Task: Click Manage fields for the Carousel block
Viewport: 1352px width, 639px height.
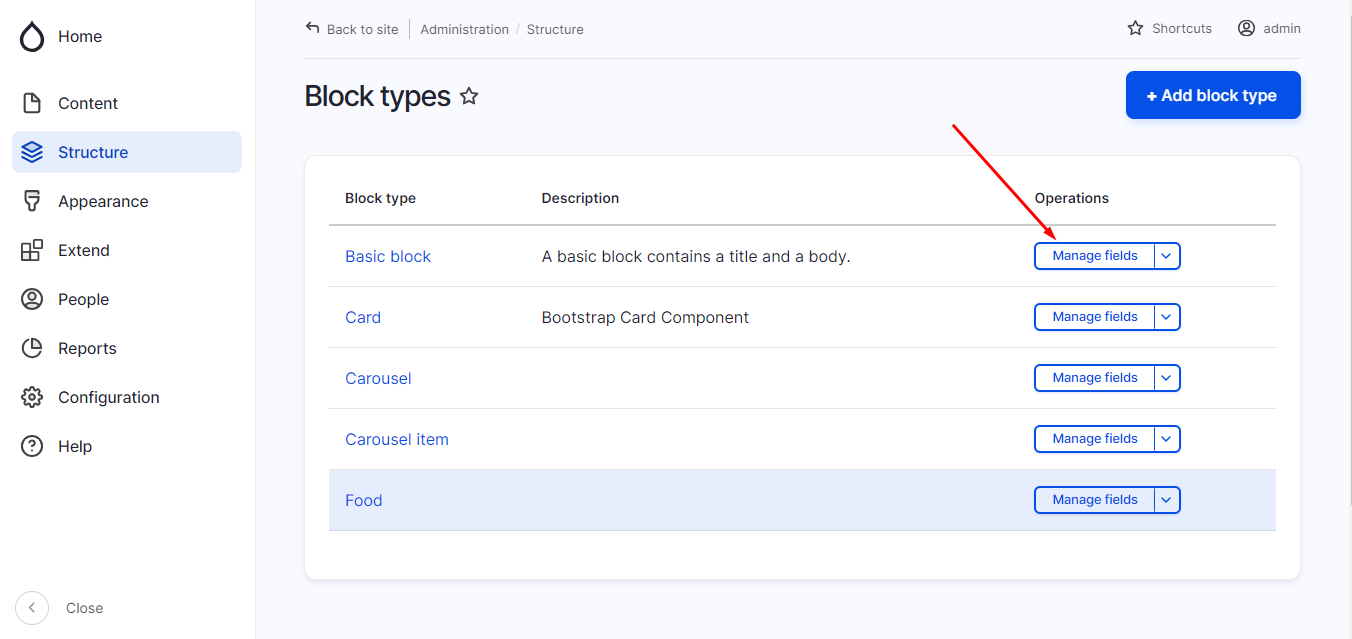Action: pyautogui.click(x=1093, y=378)
